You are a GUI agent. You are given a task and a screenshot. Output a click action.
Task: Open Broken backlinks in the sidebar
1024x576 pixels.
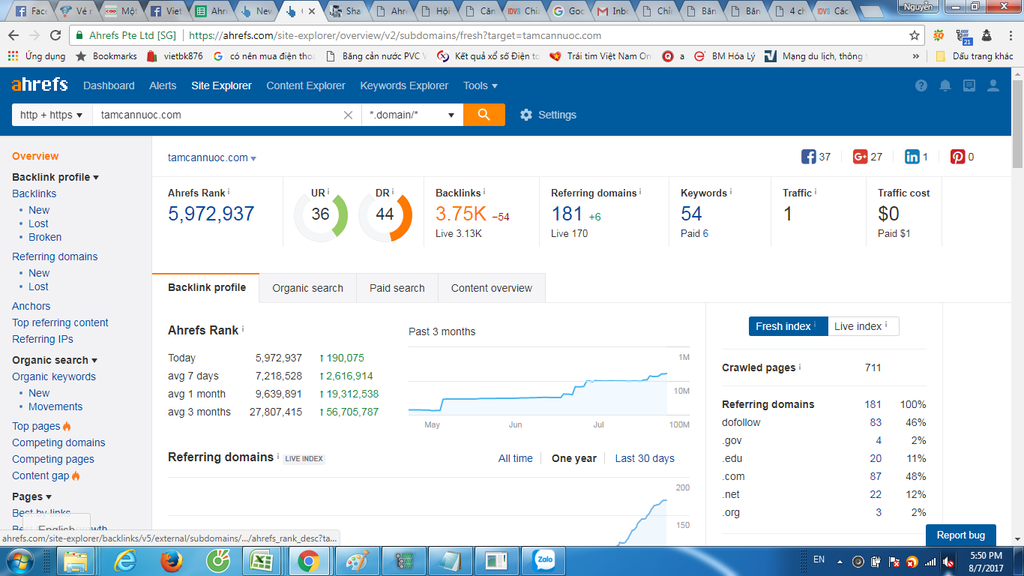coord(45,237)
